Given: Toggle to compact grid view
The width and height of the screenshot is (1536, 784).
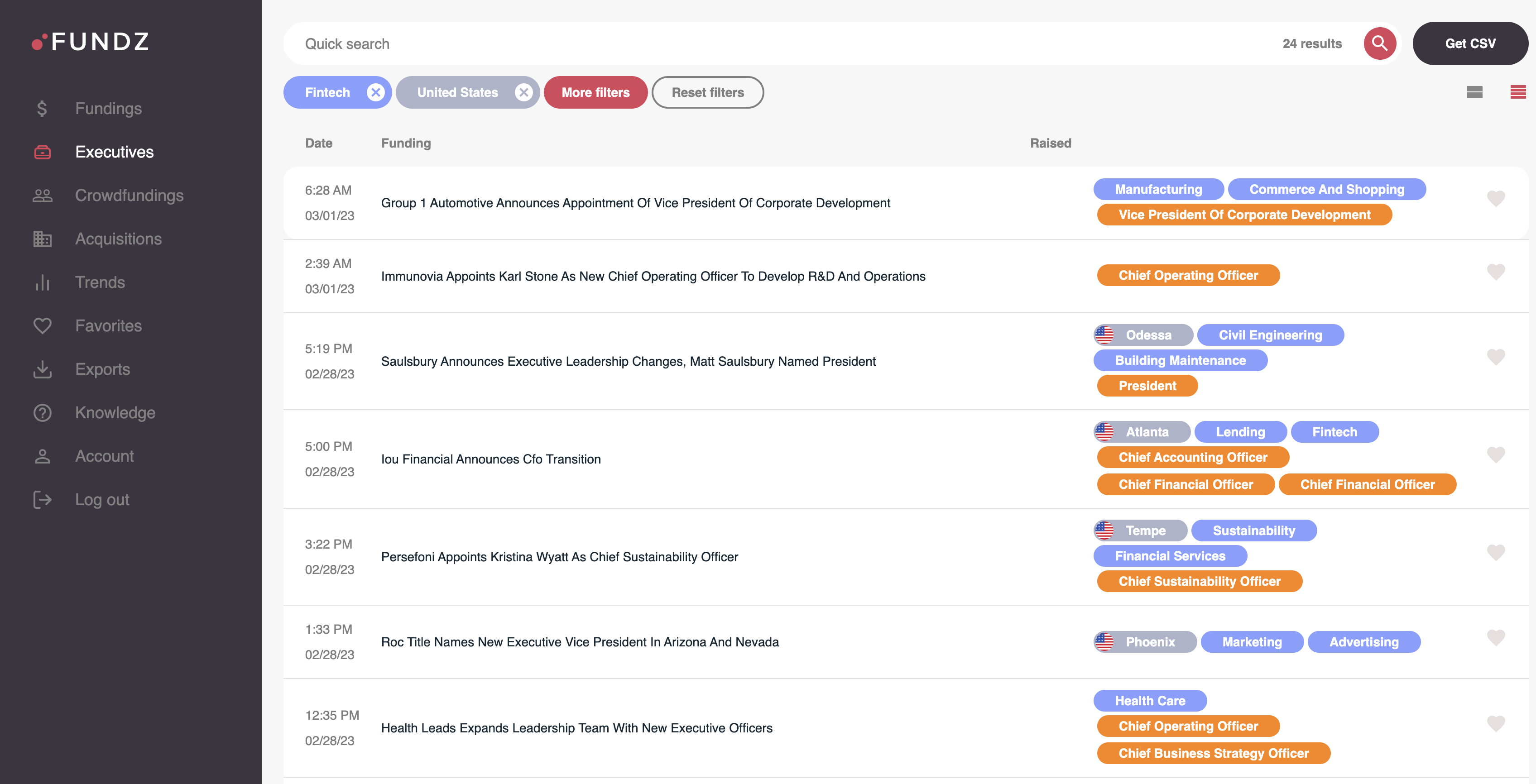Looking at the screenshot, I should (1475, 90).
